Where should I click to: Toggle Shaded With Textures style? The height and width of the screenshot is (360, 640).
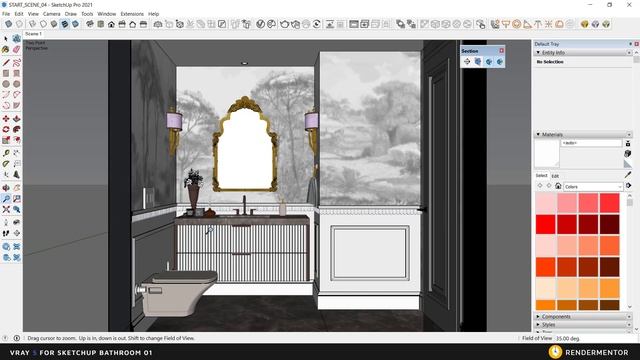click(64, 24)
